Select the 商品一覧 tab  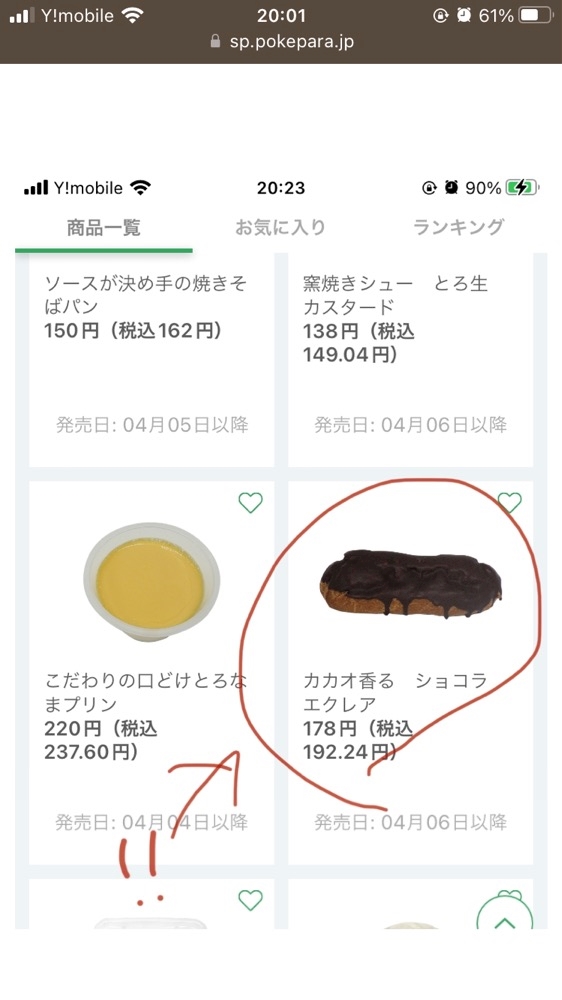[x=104, y=228]
